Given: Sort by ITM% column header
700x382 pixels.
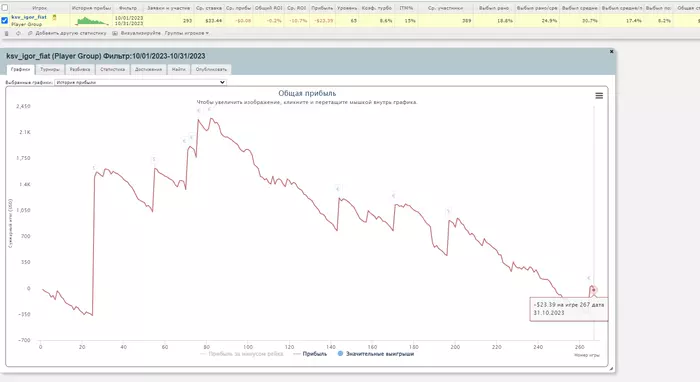Looking at the screenshot, I should (x=406, y=8).
